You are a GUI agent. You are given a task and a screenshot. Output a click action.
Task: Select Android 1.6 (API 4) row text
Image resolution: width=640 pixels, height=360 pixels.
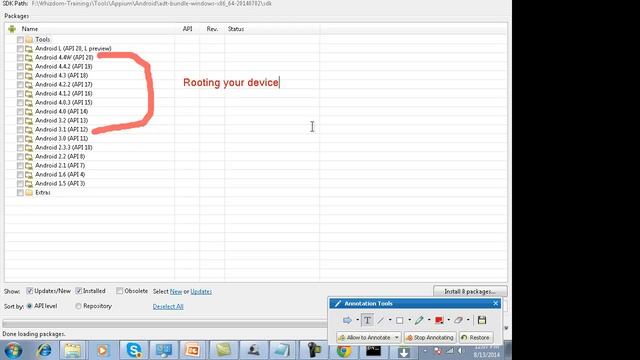click(x=60, y=174)
